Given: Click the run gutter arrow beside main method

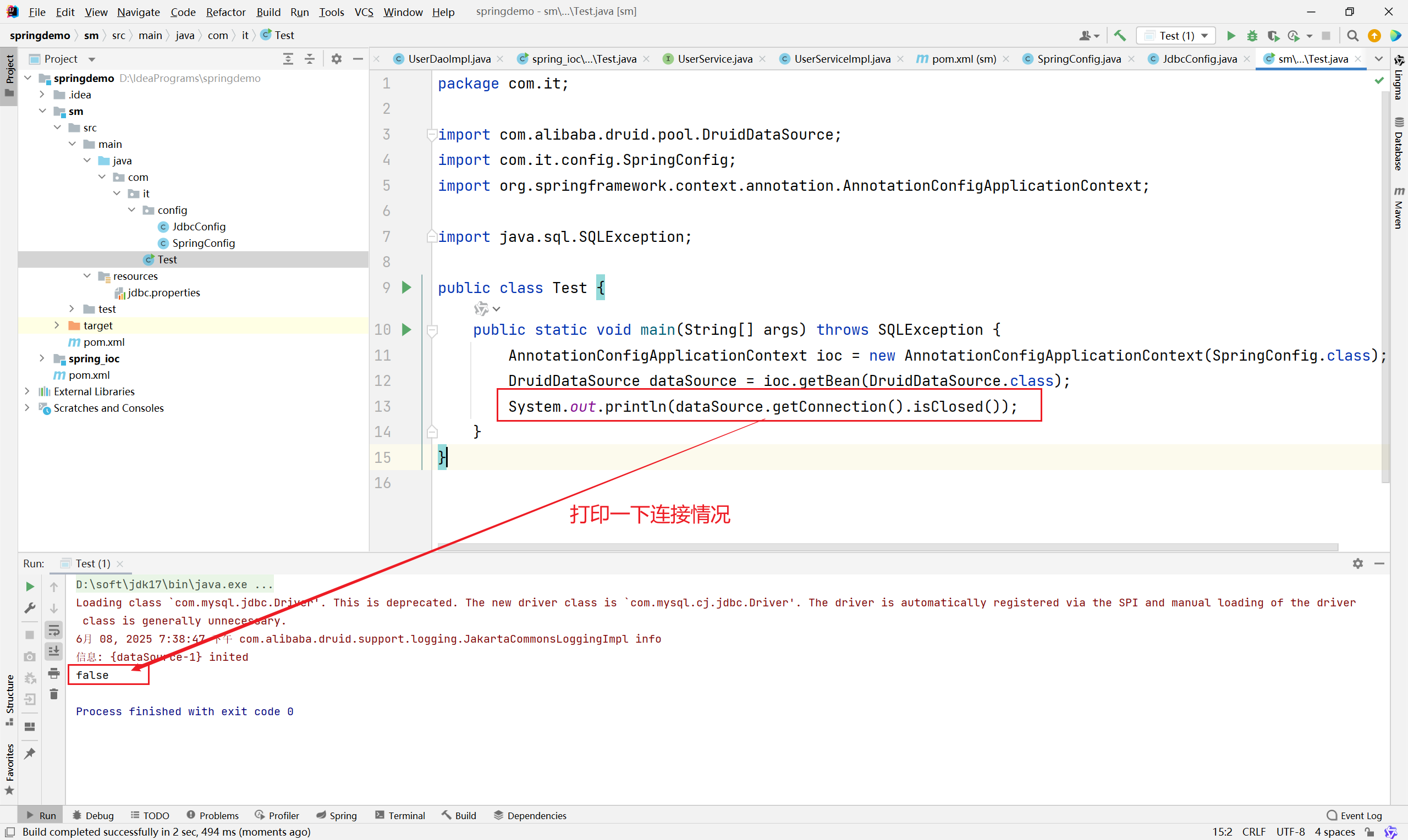Looking at the screenshot, I should [x=406, y=329].
